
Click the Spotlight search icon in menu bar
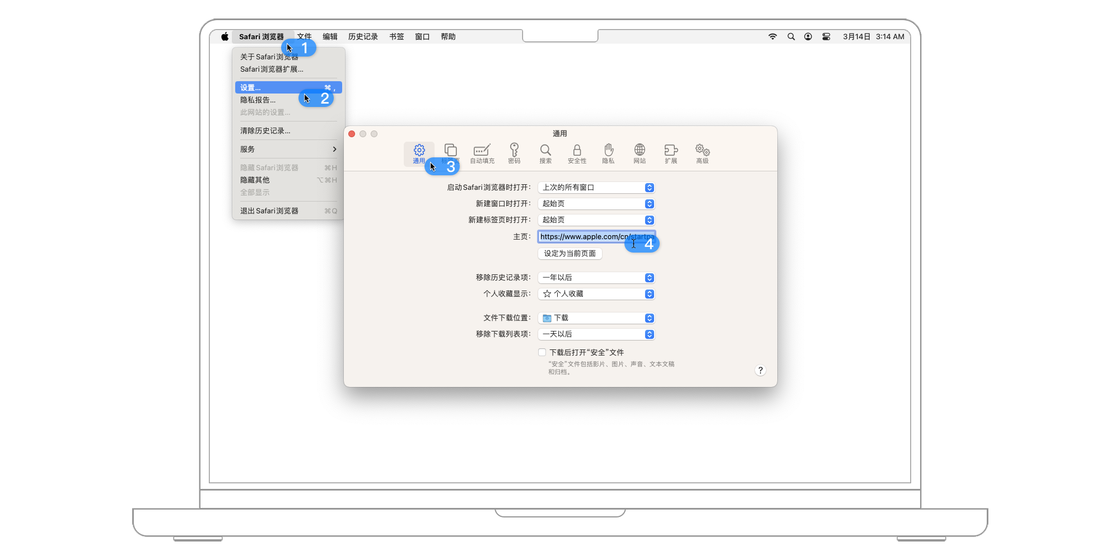pyautogui.click(x=790, y=37)
